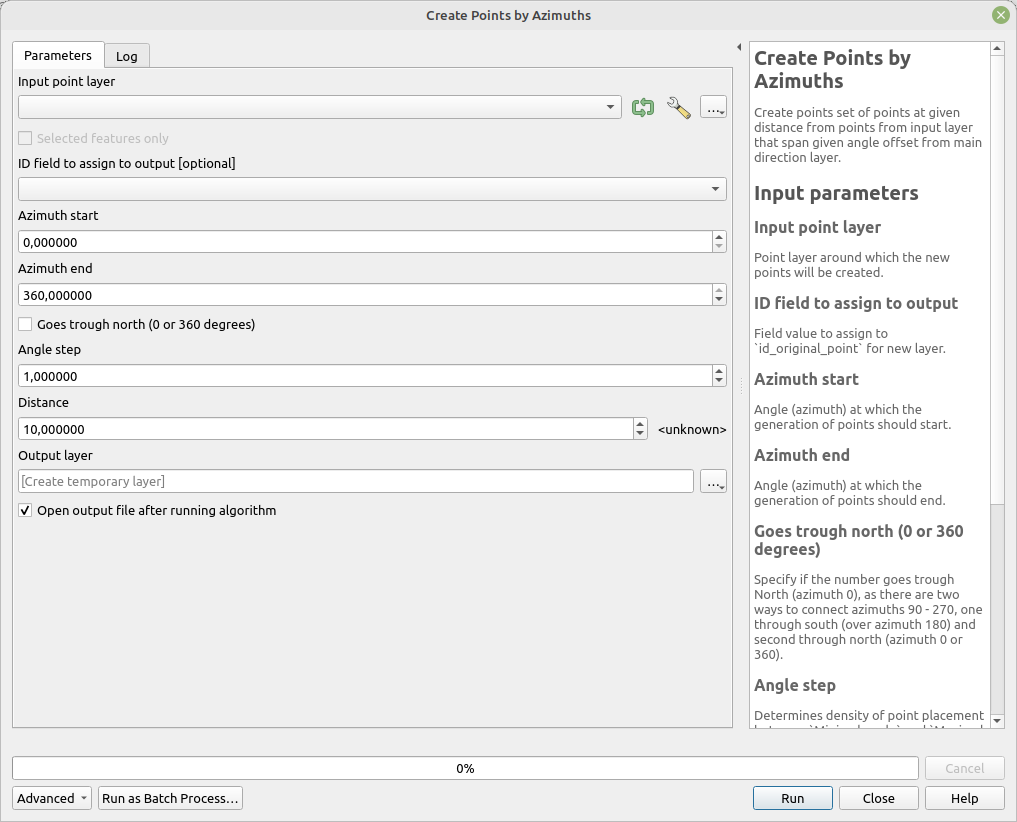Viewport: 1017px width, 822px height.
Task: Click the Run button
Action: tap(792, 798)
